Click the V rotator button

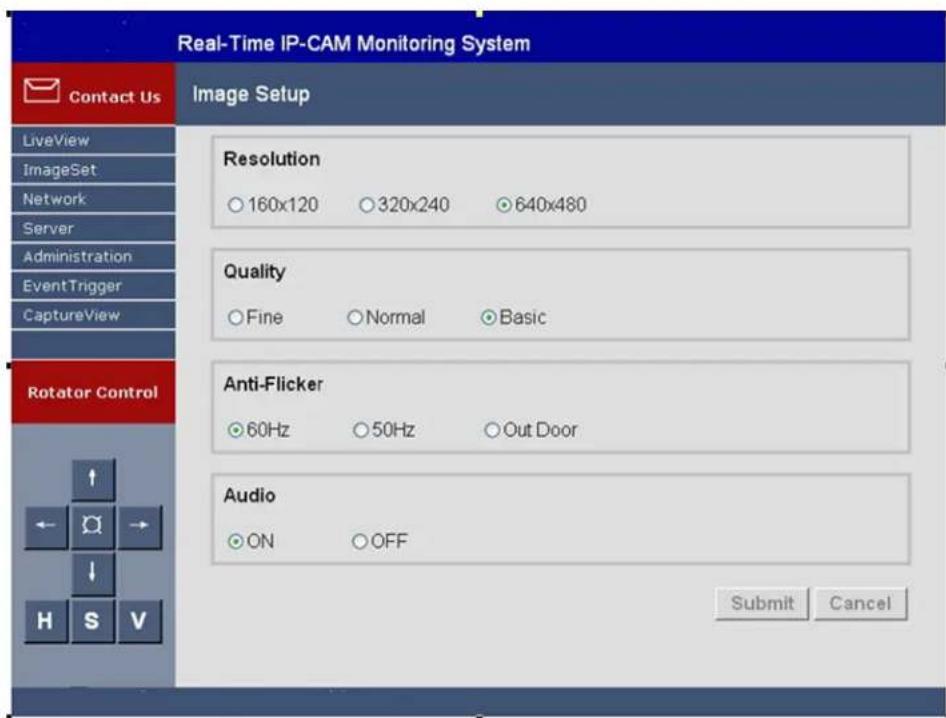point(140,621)
